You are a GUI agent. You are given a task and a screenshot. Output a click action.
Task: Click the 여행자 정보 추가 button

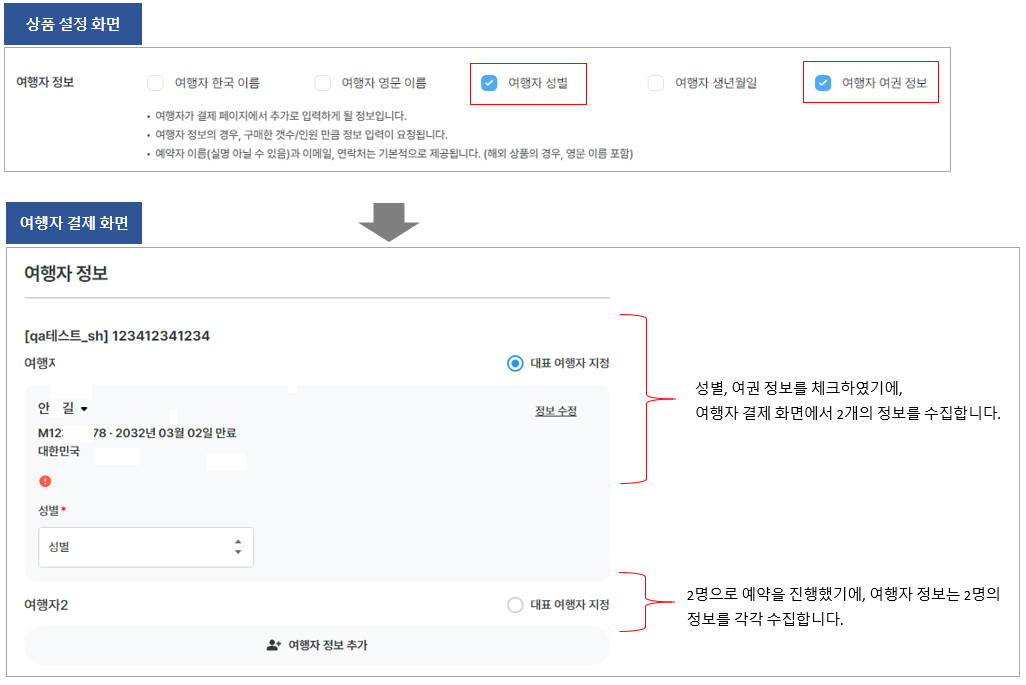[x=316, y=645]
